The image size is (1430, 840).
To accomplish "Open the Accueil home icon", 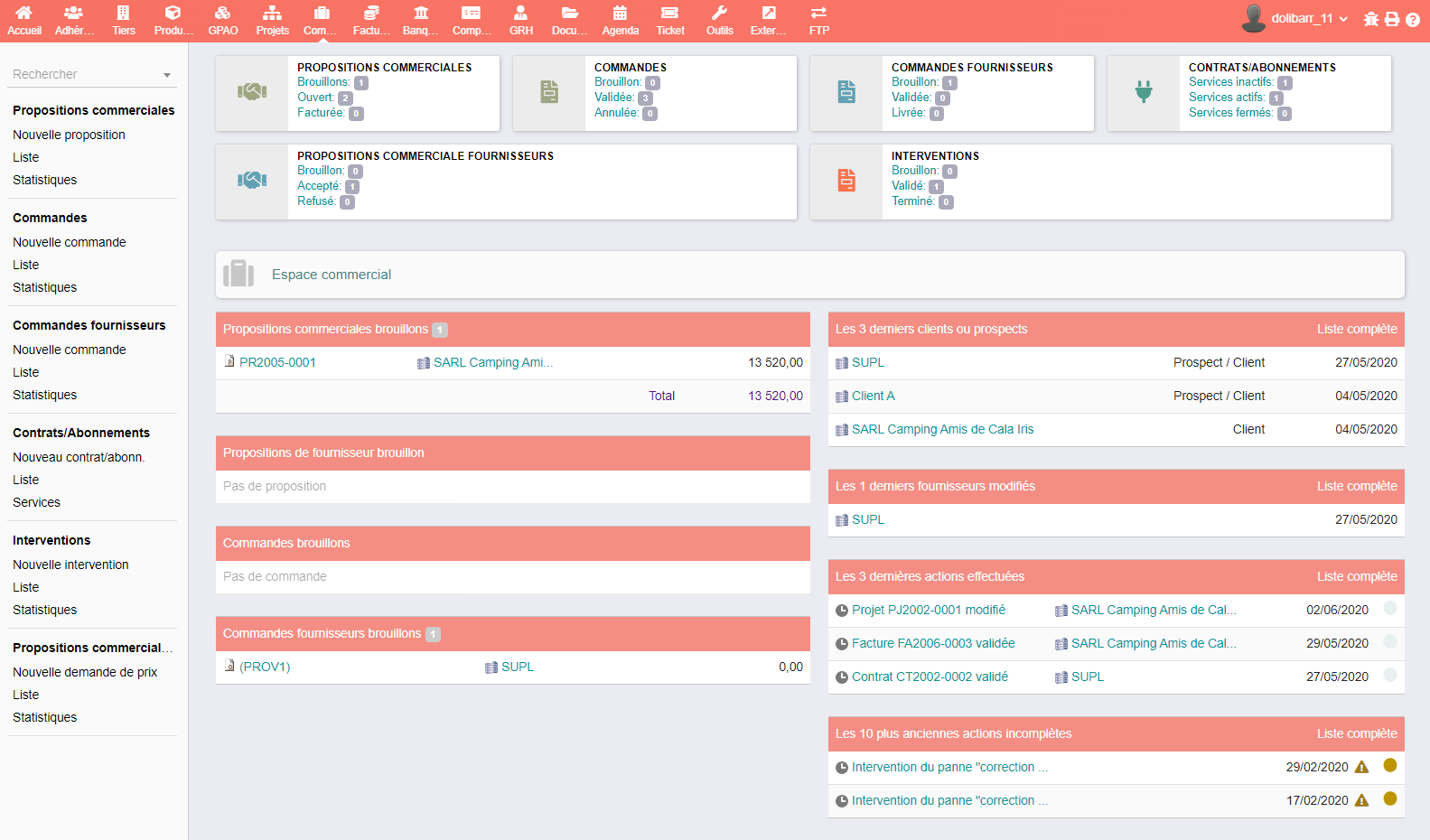I will click(24, 14).
